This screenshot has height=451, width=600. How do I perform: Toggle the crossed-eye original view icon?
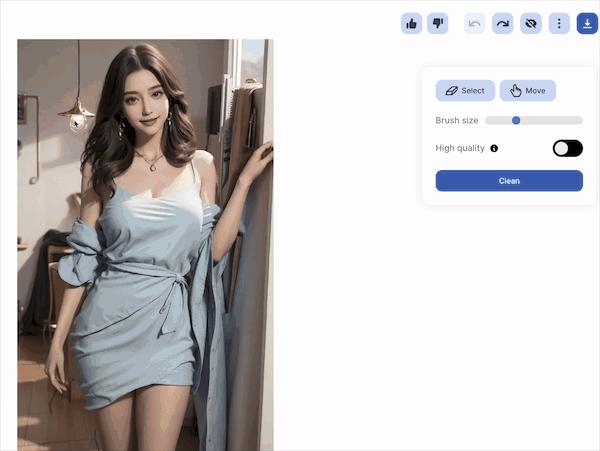pos(531,24)
